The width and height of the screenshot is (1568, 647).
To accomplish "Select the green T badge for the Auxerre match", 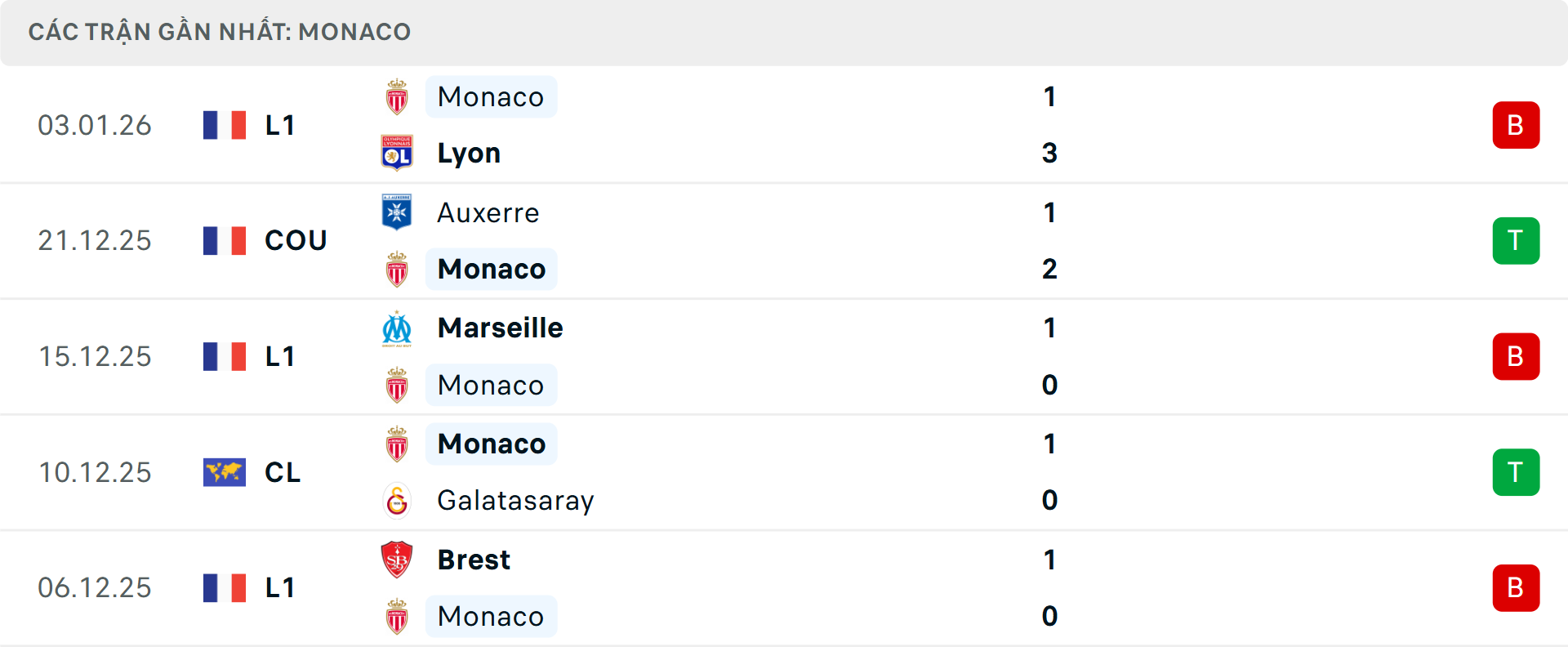I will [1516, 240].
